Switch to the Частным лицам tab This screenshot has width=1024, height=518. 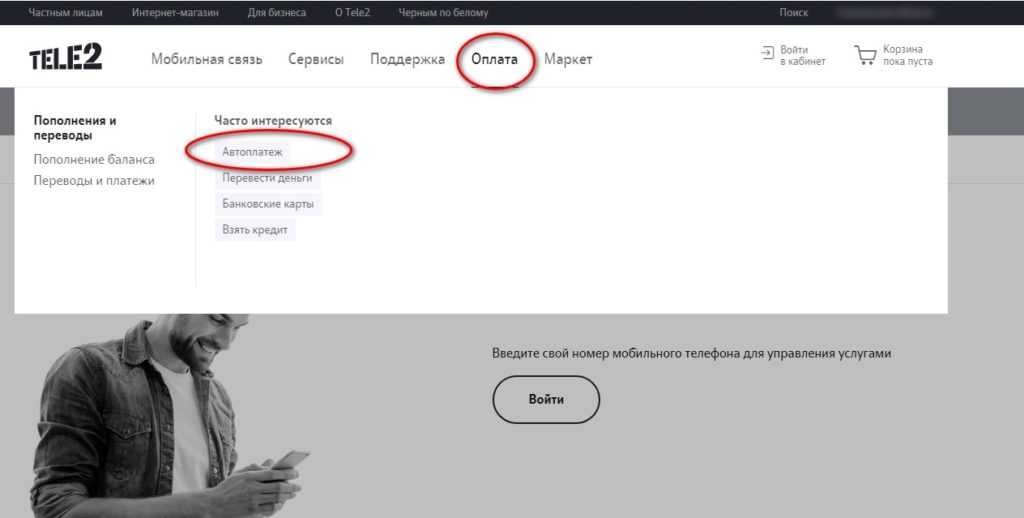[64, 12]
